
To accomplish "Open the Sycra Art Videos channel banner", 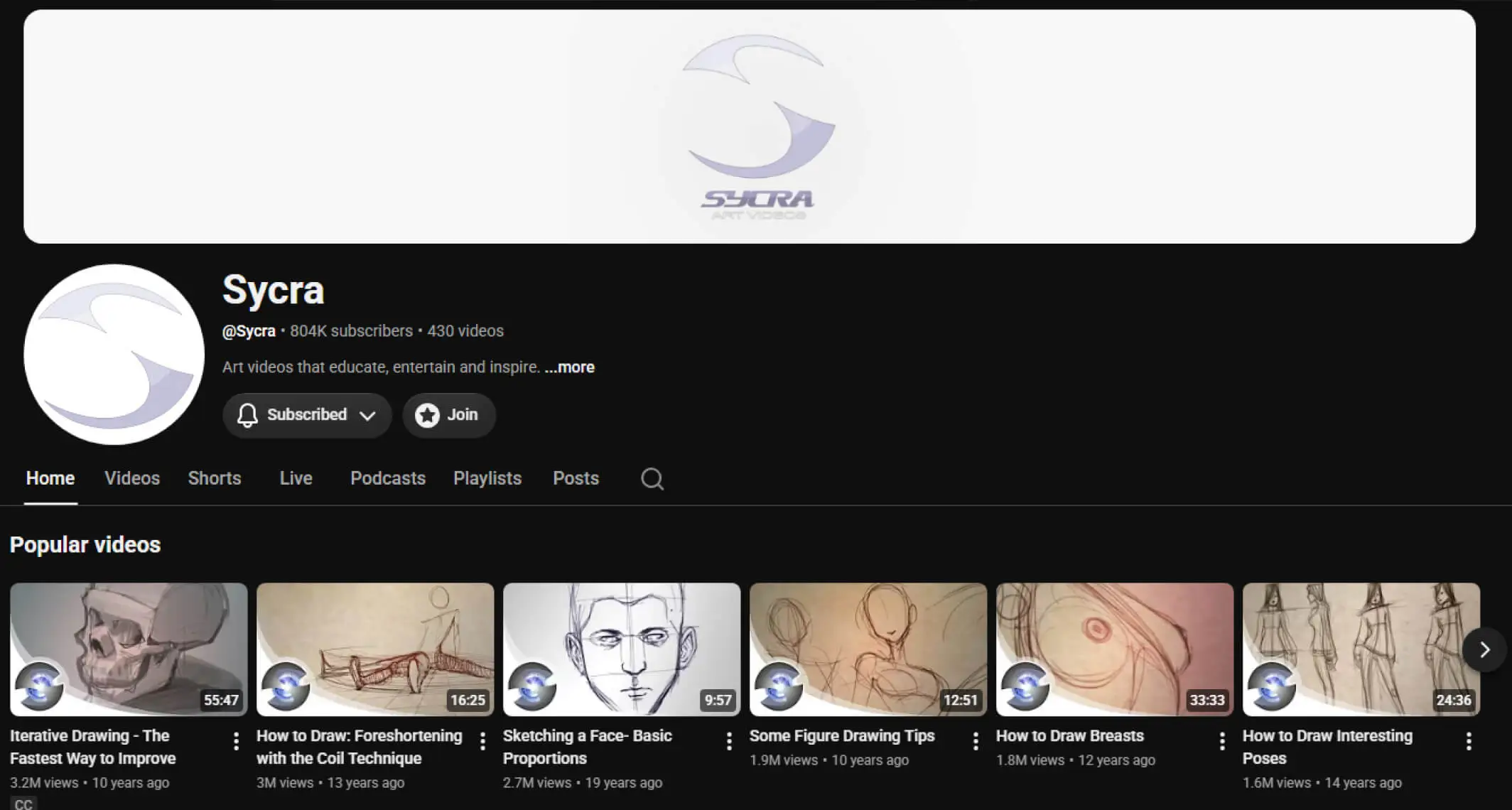I will 750,126.
